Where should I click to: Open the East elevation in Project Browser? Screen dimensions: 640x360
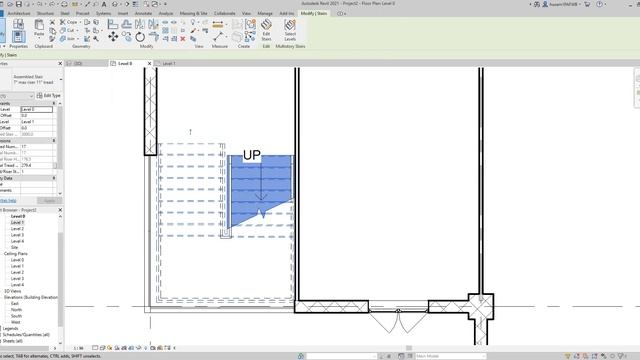pyautogui.click(x=15, y=304)
